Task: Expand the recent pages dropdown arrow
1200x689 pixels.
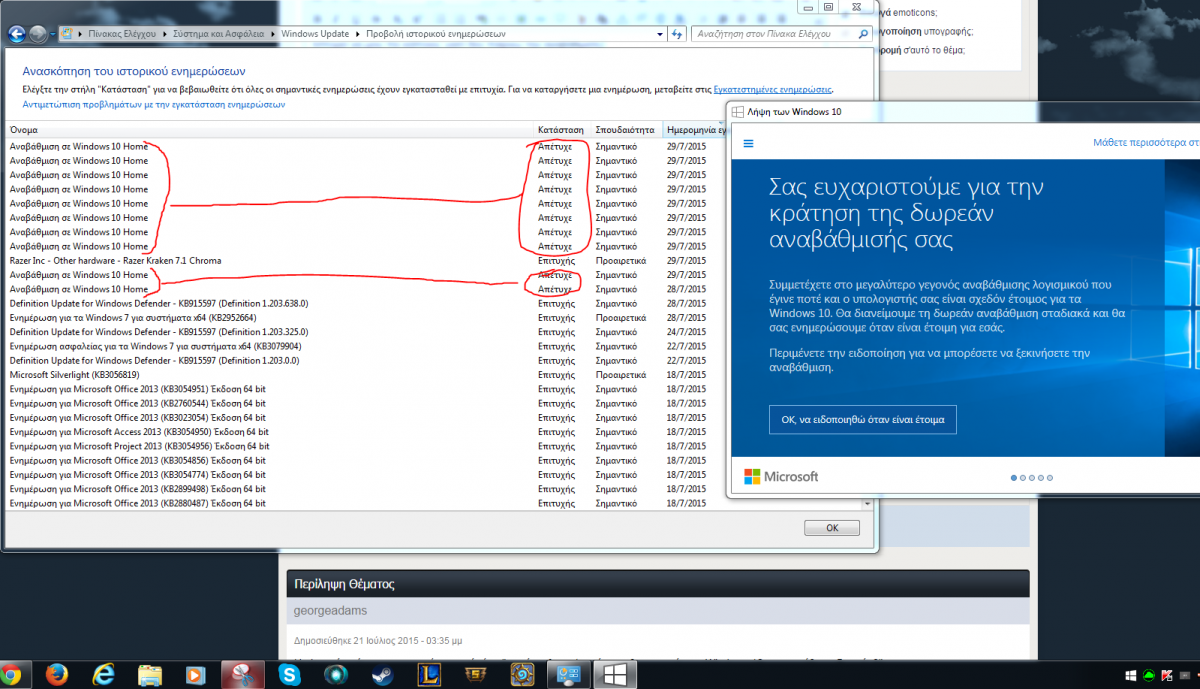Action: tap(53, 34)
